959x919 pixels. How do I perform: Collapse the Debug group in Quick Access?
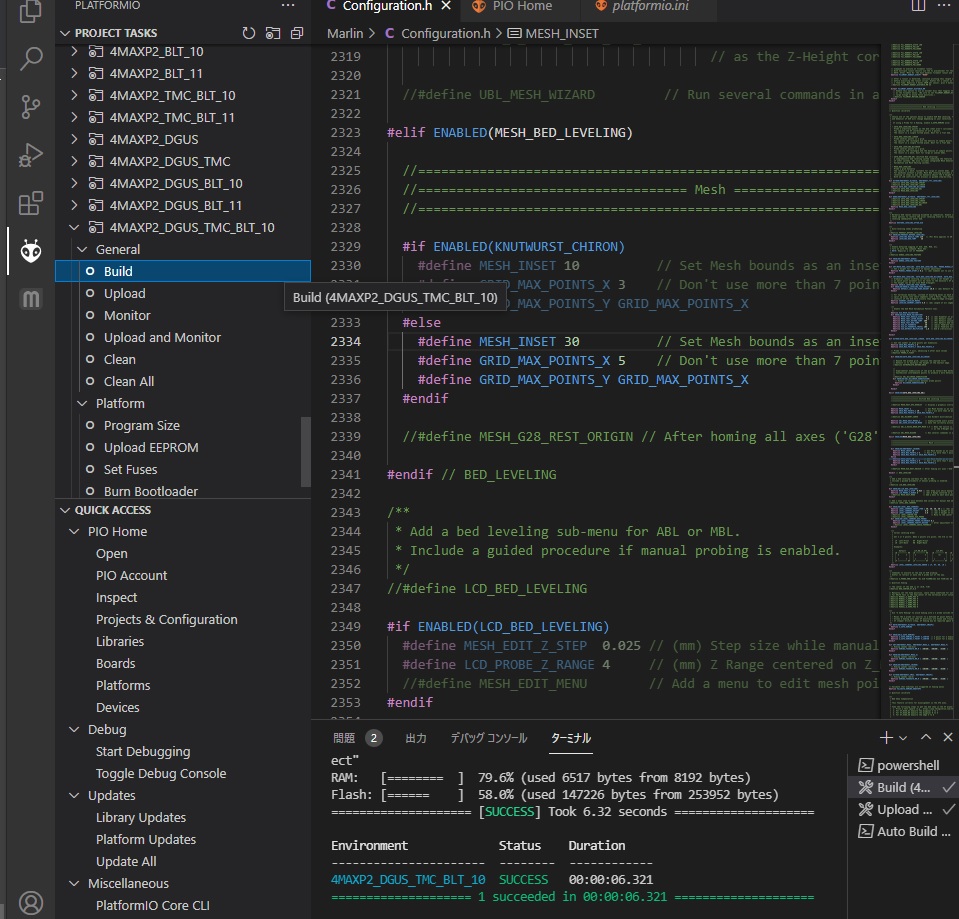74,729
